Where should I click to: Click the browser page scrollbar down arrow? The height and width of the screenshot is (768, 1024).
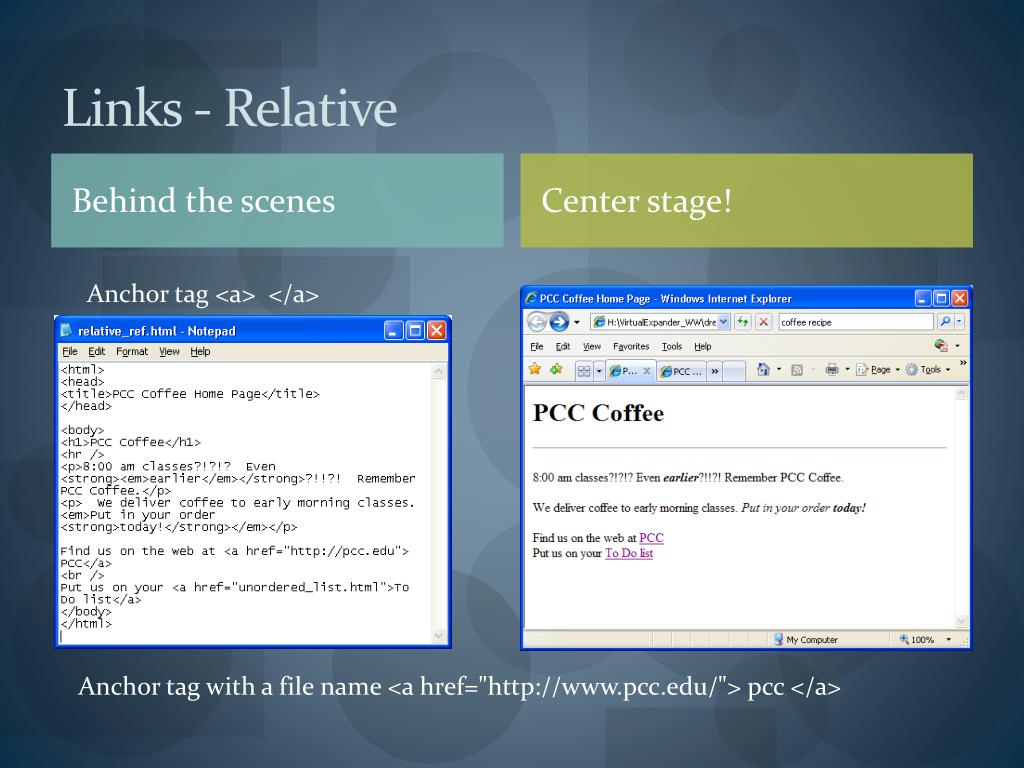[x=961, y=621]
